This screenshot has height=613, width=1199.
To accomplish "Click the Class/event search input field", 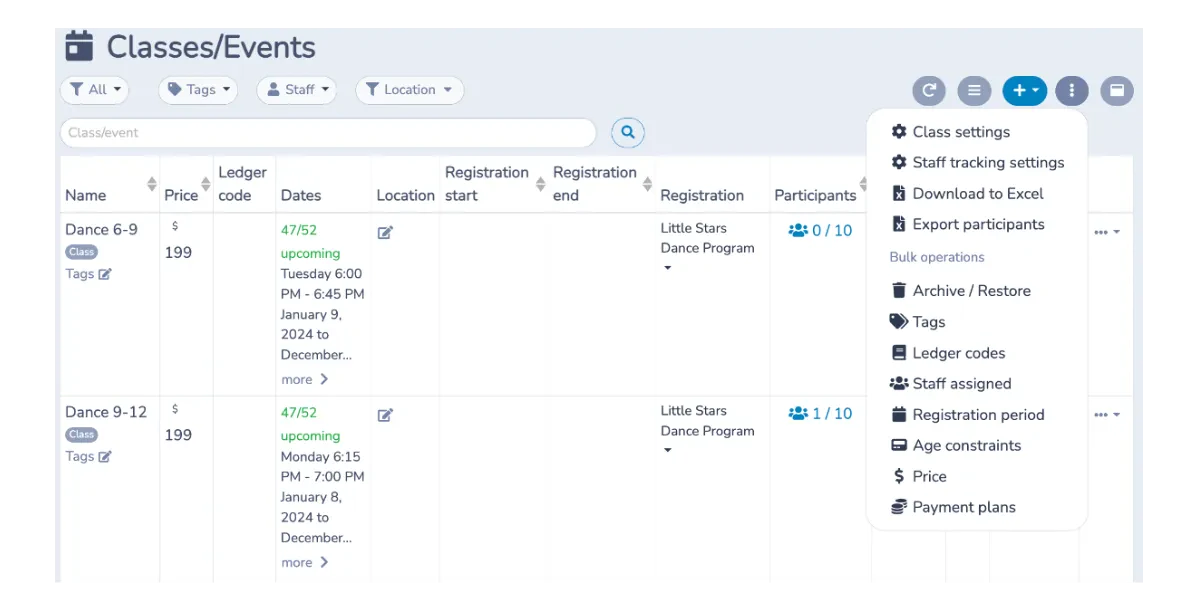I will click(328, 132).
